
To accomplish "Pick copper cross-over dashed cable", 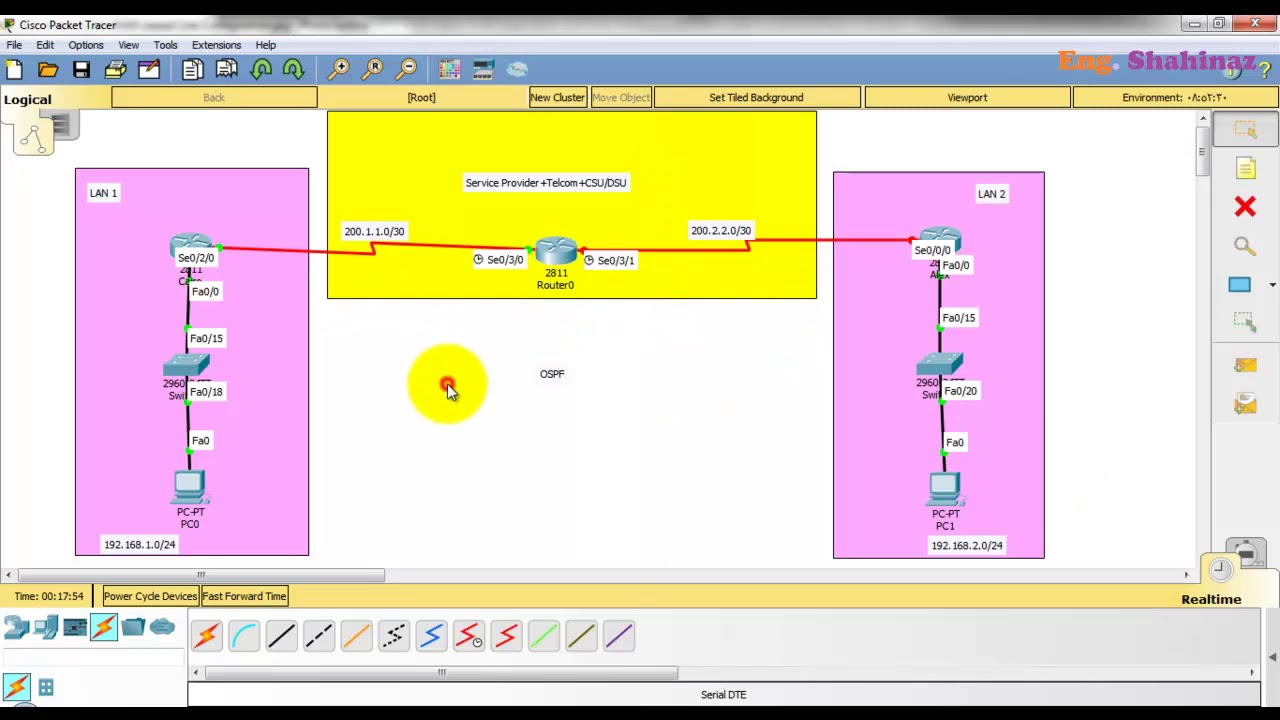I will coord(319,636).
